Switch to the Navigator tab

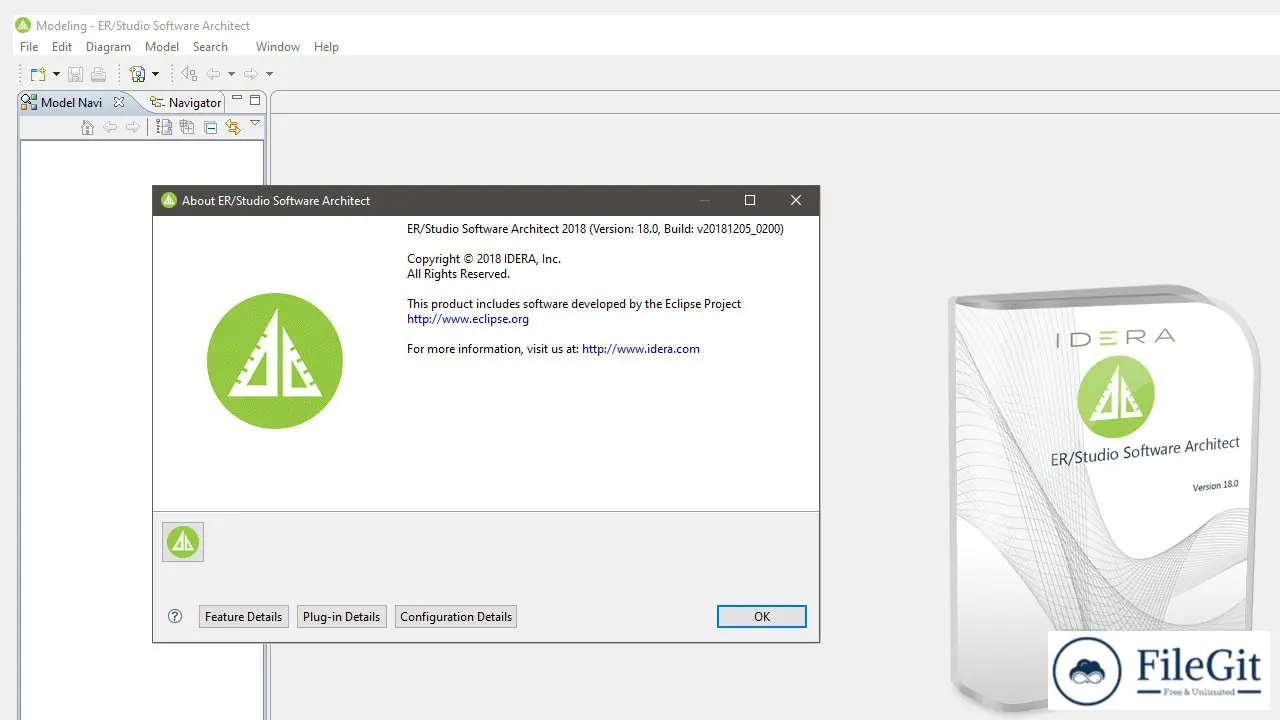click(185, 102)
